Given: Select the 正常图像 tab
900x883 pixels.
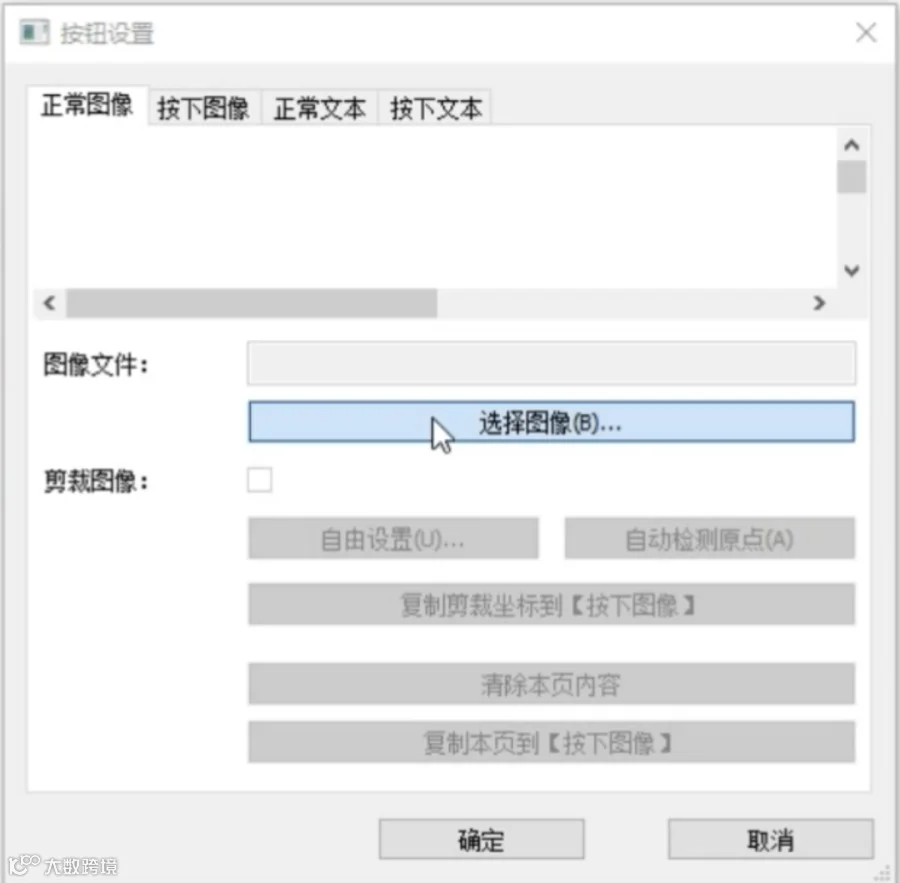Looking at the screenshot, I should point(87,106).
